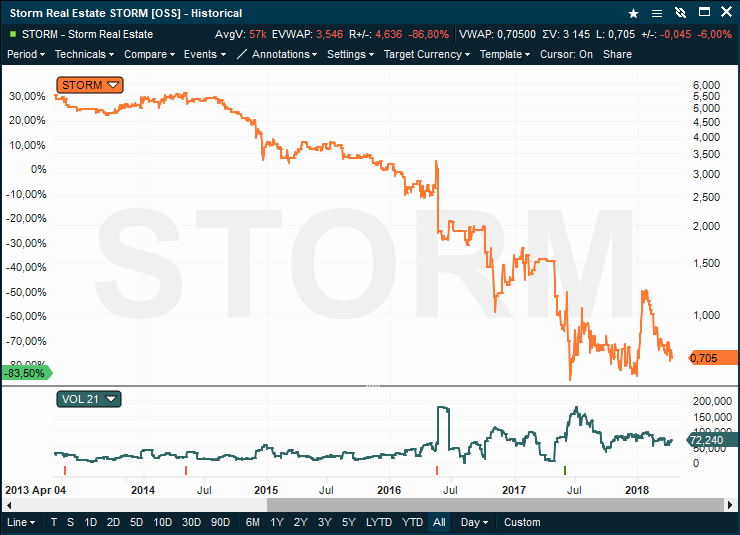Toggle Cursor: On setting
Screen dimensions: 740x535
point(566,54)
